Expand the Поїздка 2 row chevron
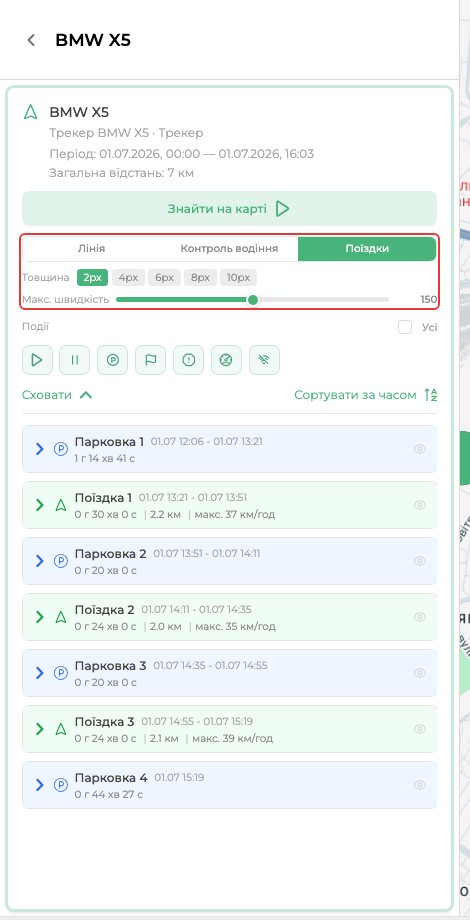470x920 pixels. point(40,617)
